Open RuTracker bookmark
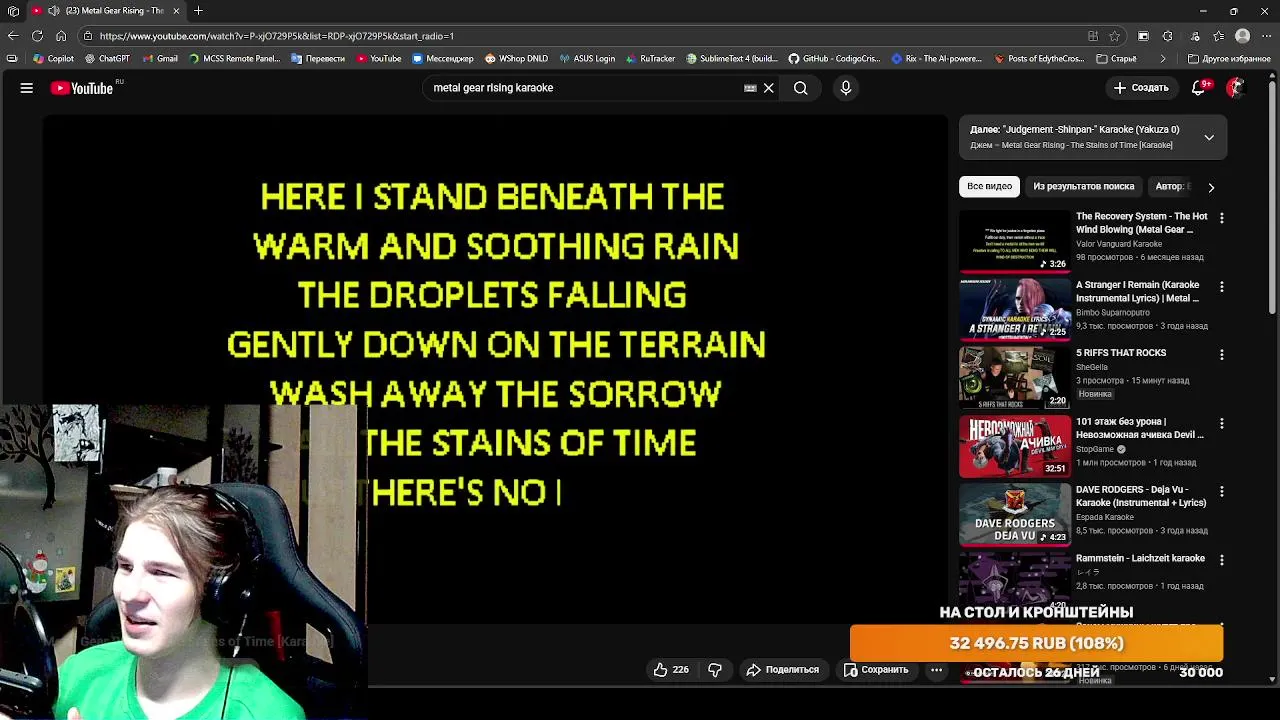This screenshot has width=1280, height=720. click(649, 59)
